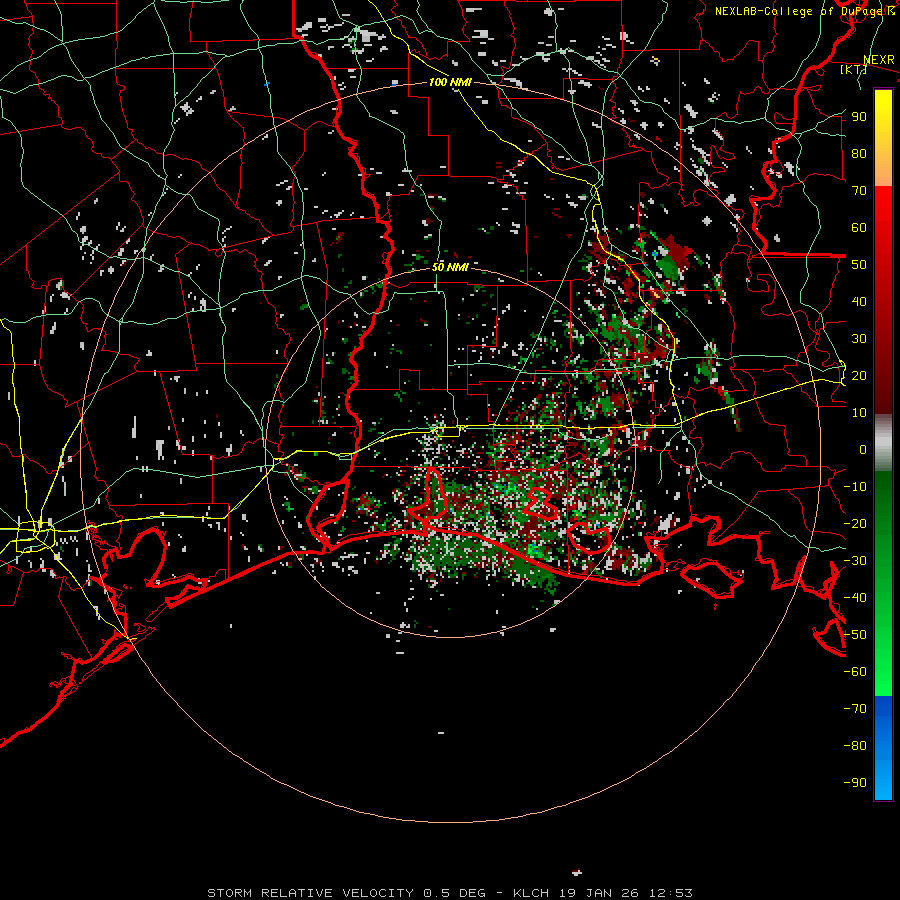Click the gray zero-velocity color bar segment
Screen dimensions: 900x900
pos(883,442)
